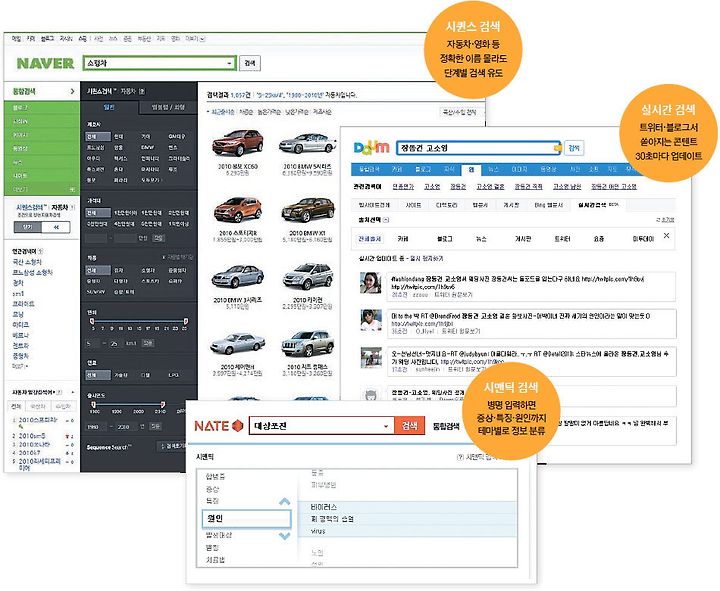Click the red Nate 검색 button
This screenshot has width=720, height=591.
pyautogui.click(x=410, y=426)
